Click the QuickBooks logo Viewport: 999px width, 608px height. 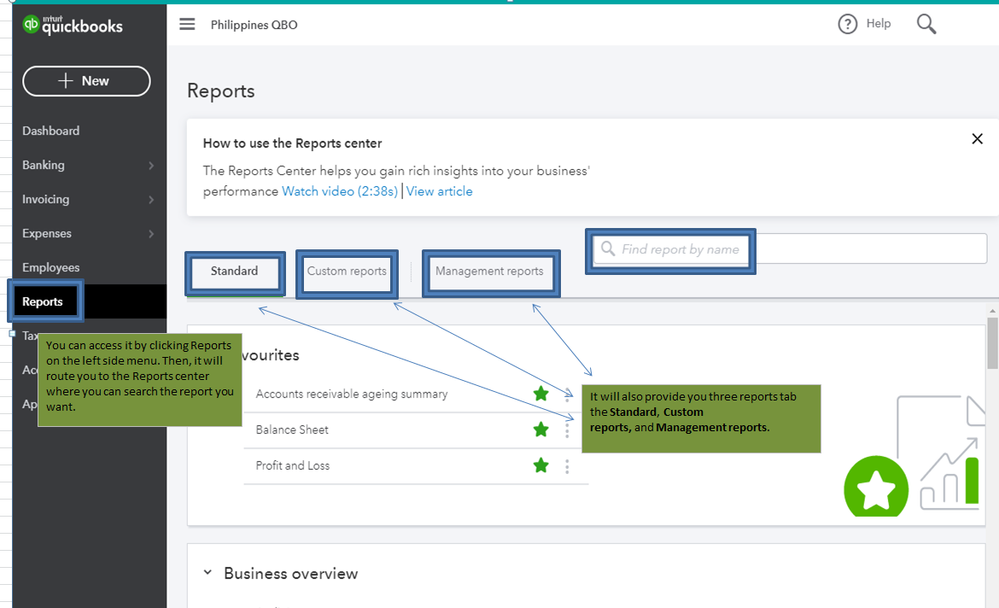(x=72, y=25)
